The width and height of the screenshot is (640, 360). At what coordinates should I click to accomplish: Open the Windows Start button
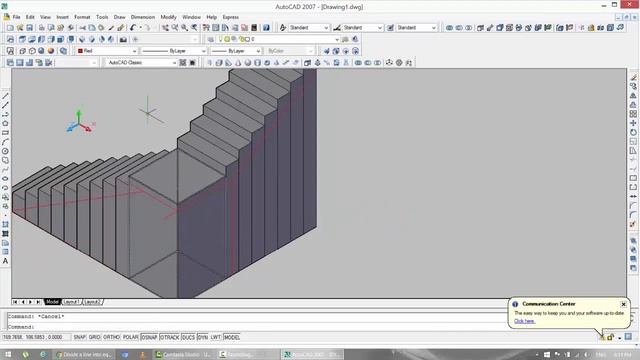pos(8,354)
